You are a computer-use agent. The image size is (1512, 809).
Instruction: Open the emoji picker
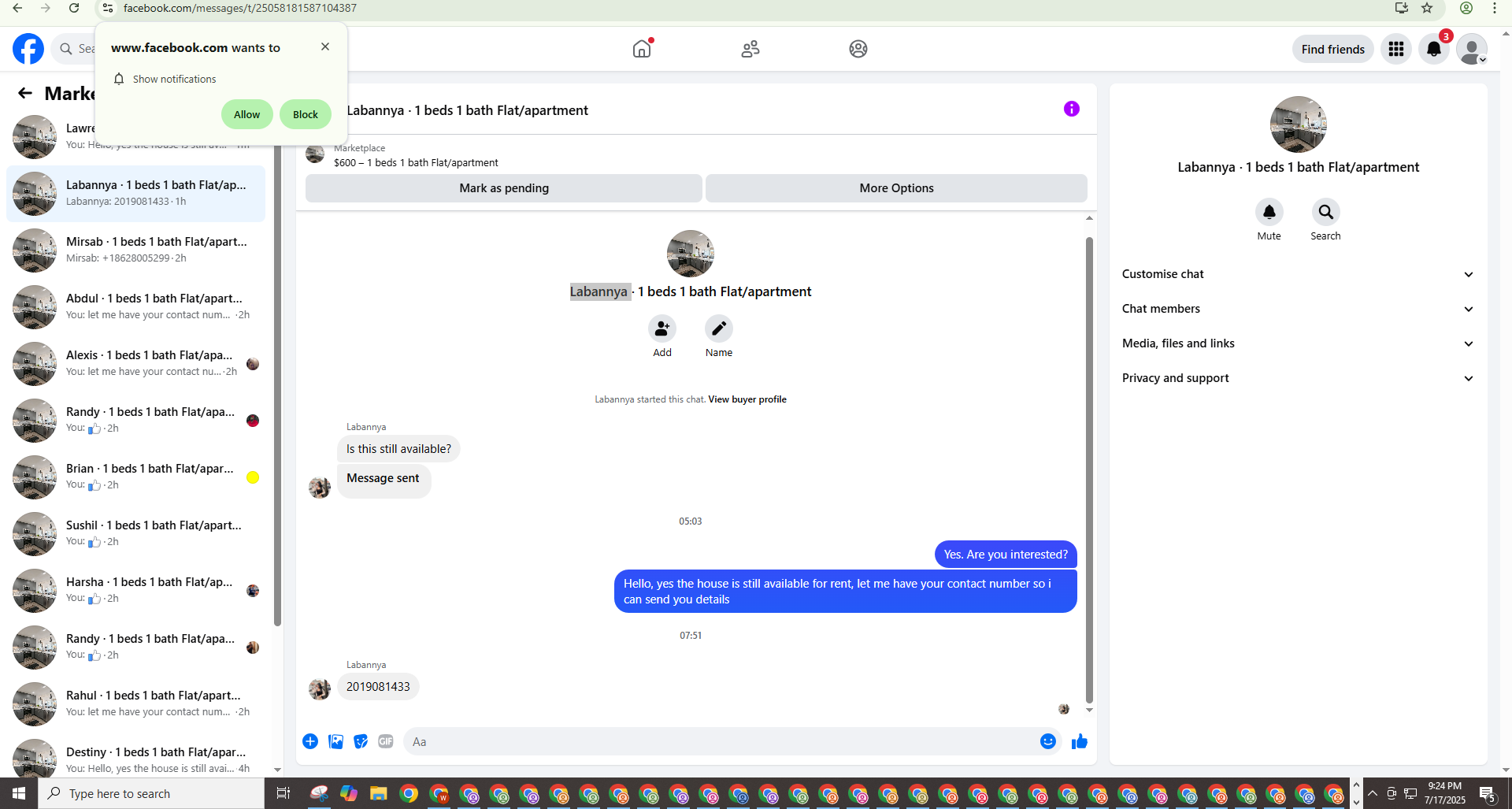coord(1048,741)
